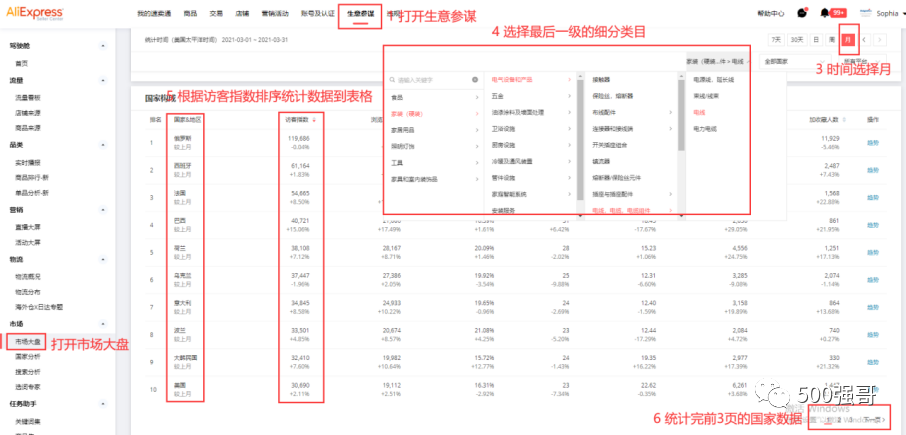Open 趋势 for the 法国 row
This screenshot has height=435, width=906.
tap(872, 198)
